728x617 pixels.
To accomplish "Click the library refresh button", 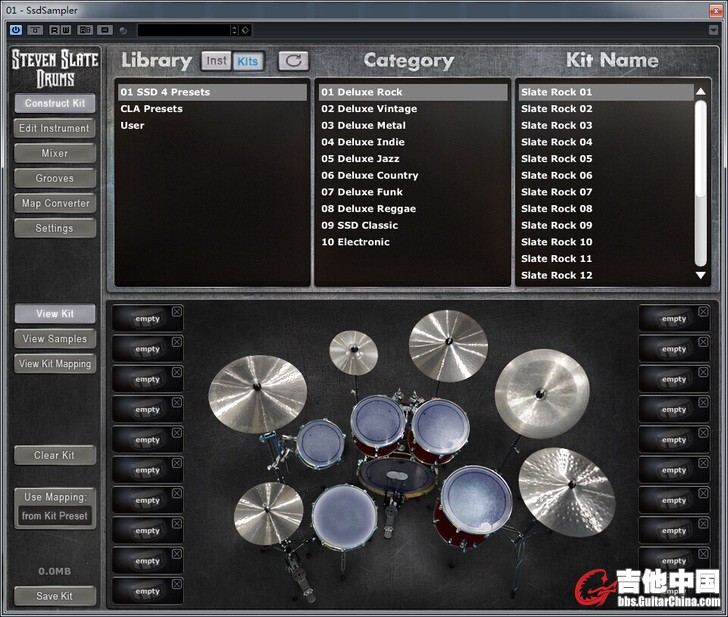I will 293,61.
